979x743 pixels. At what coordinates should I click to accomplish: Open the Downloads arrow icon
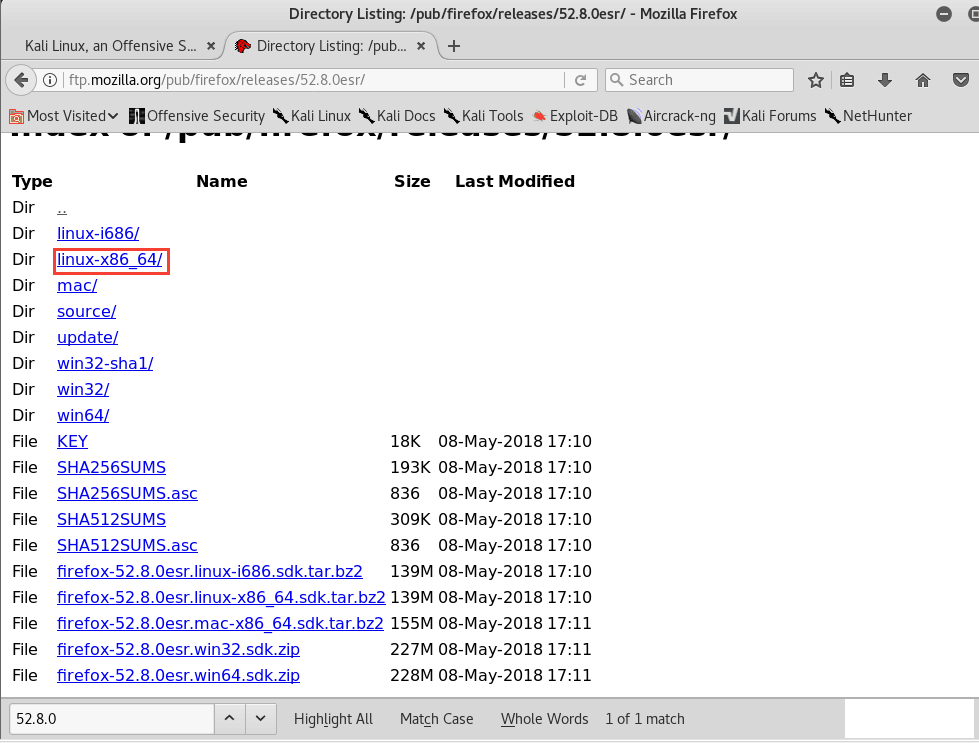pyautogui.click(x=885, y=80)
